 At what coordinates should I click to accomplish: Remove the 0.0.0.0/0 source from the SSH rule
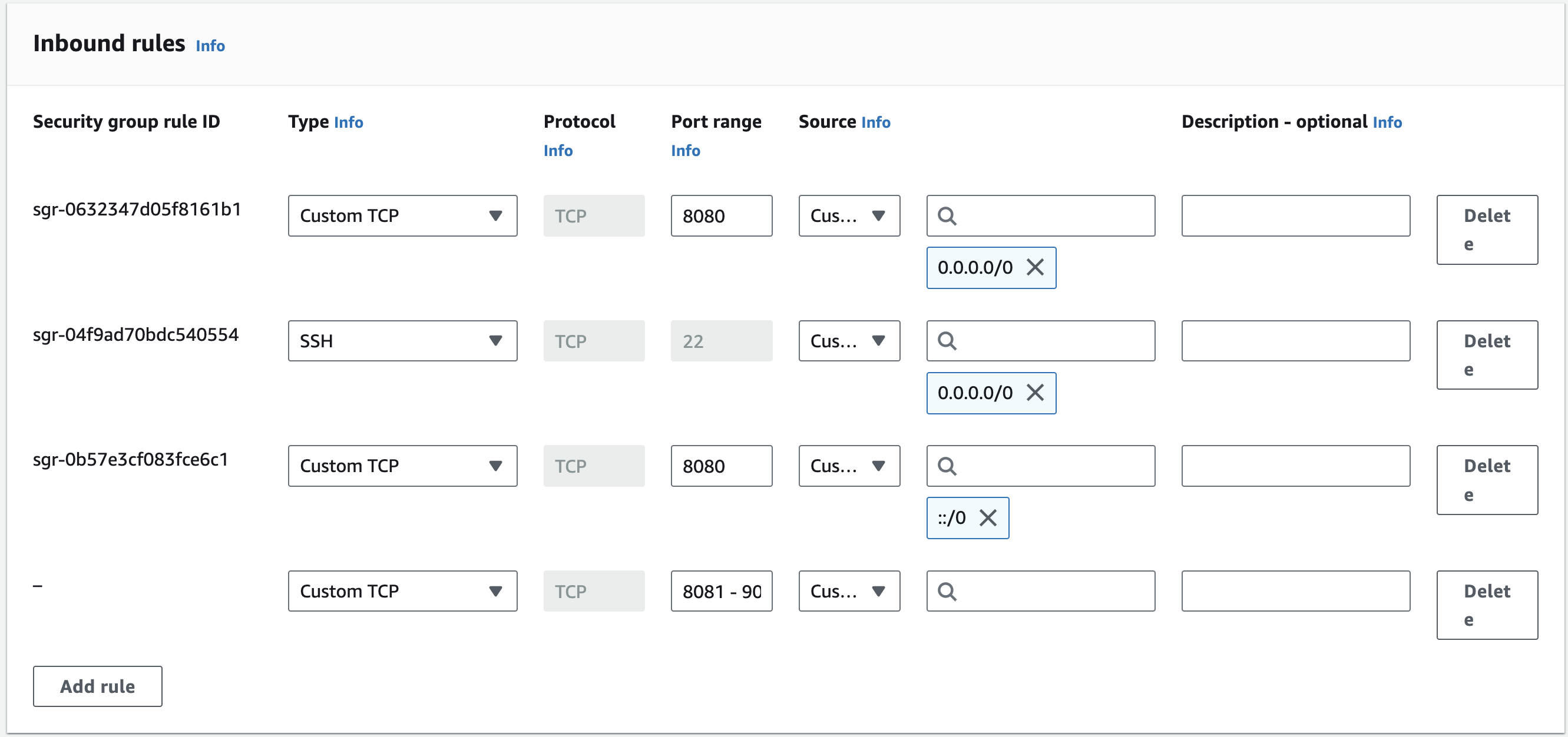pos(1036,393)
